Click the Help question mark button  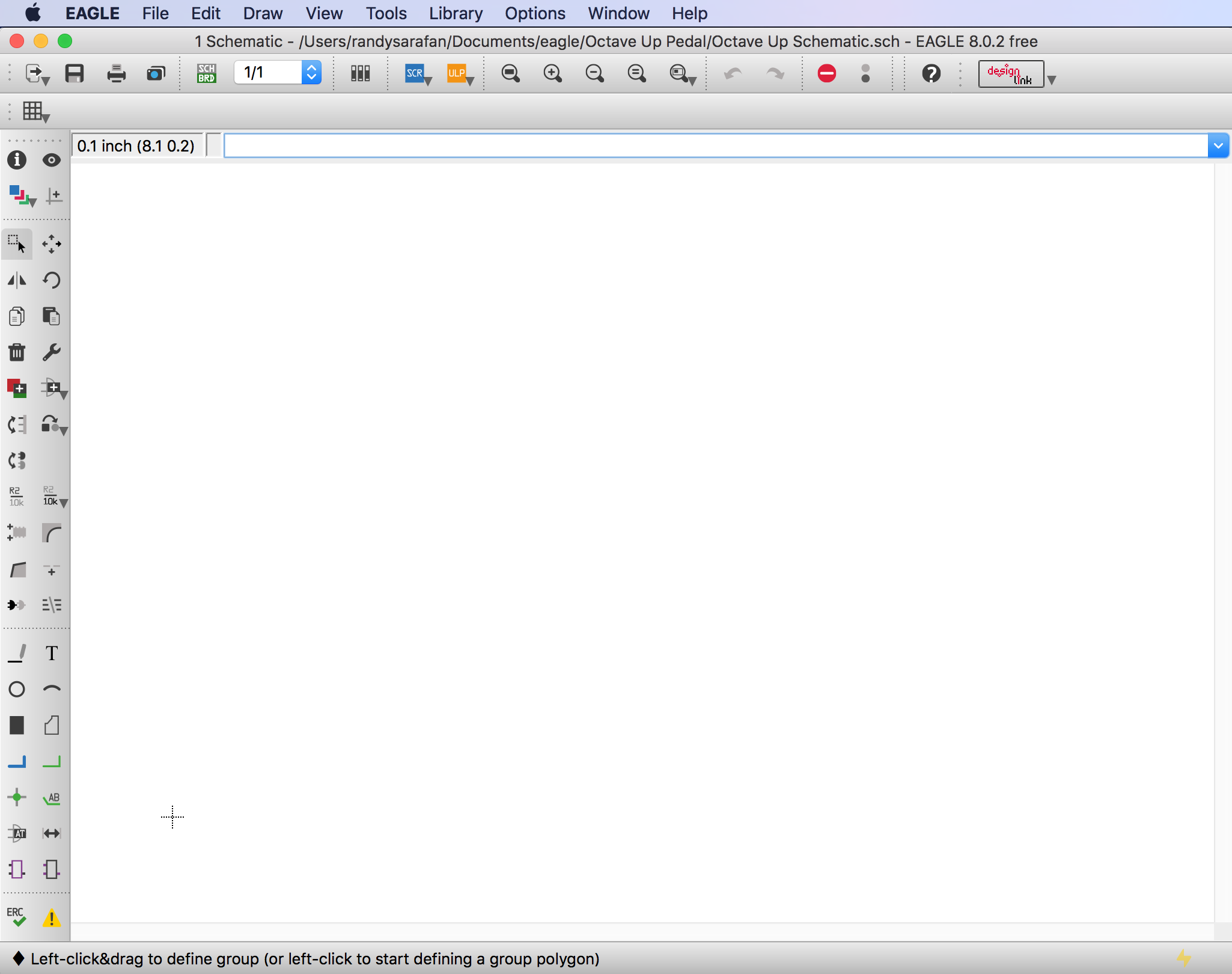930,73
